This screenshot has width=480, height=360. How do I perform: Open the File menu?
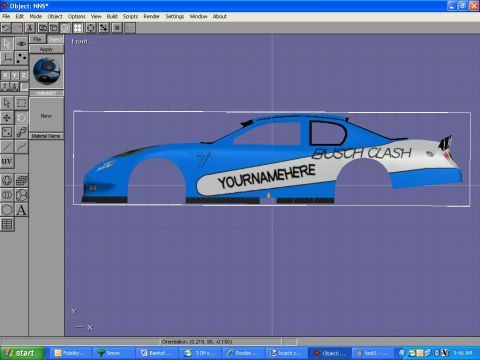point(6,16)
